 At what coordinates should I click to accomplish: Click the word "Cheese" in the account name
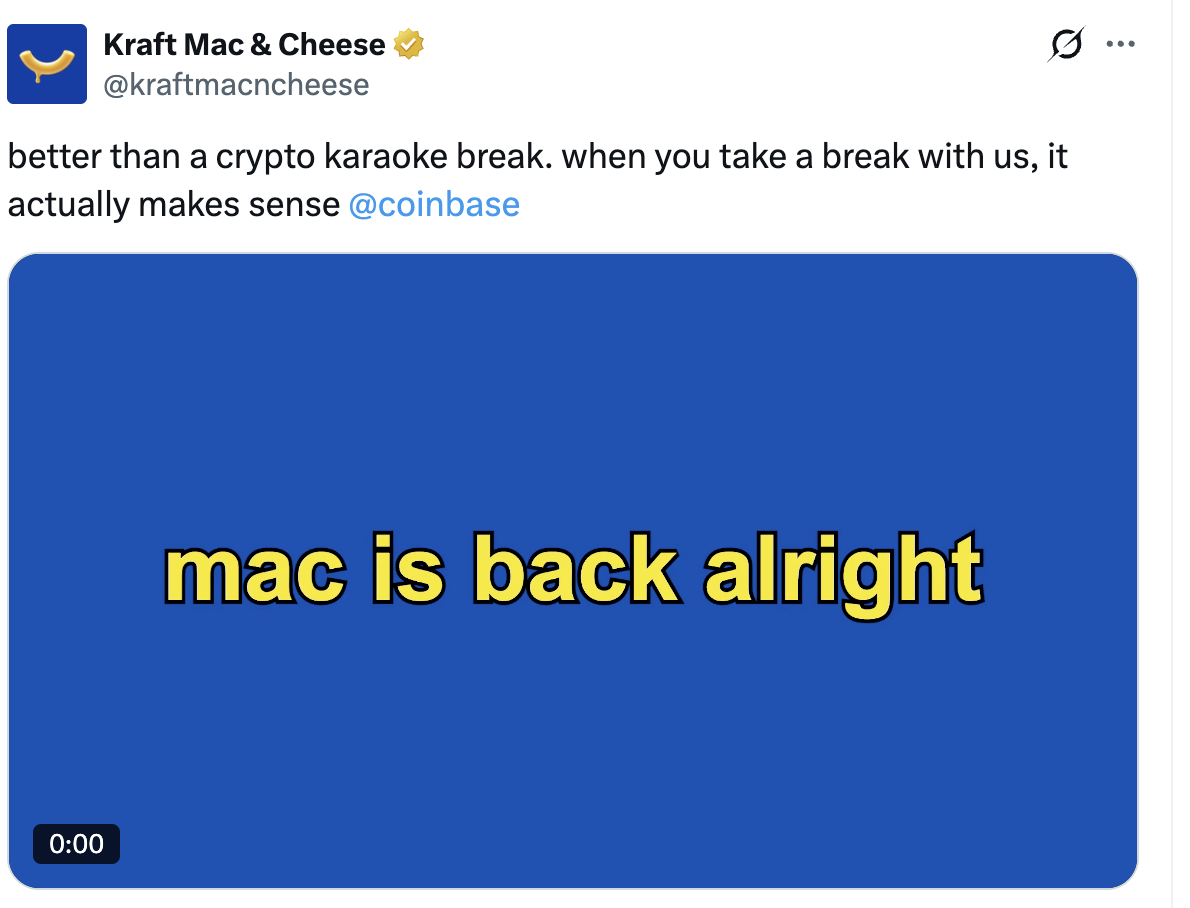332,45
